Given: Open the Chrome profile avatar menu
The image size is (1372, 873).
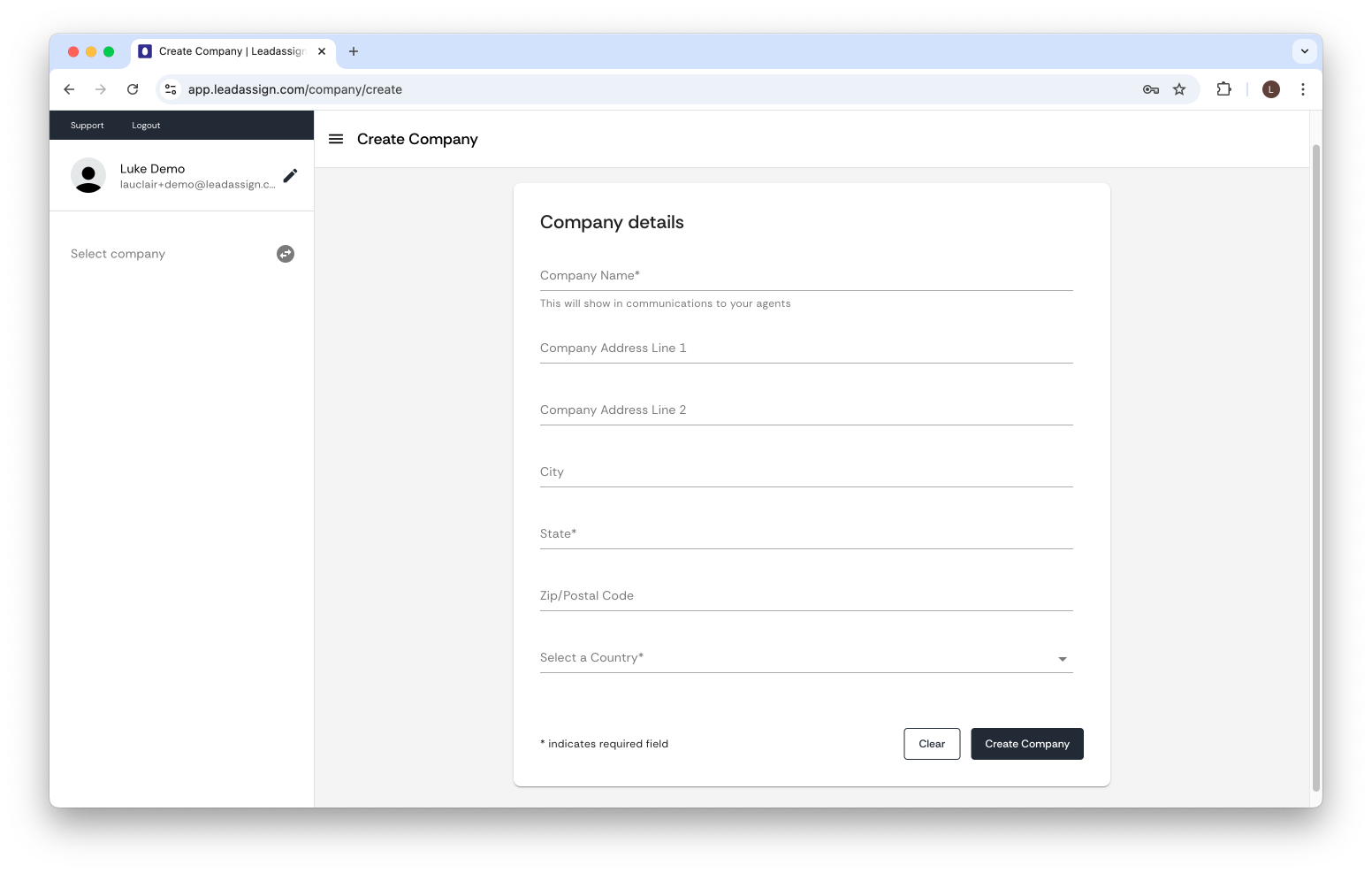Looking at the screenshot, I should (x=1270, y=89).
